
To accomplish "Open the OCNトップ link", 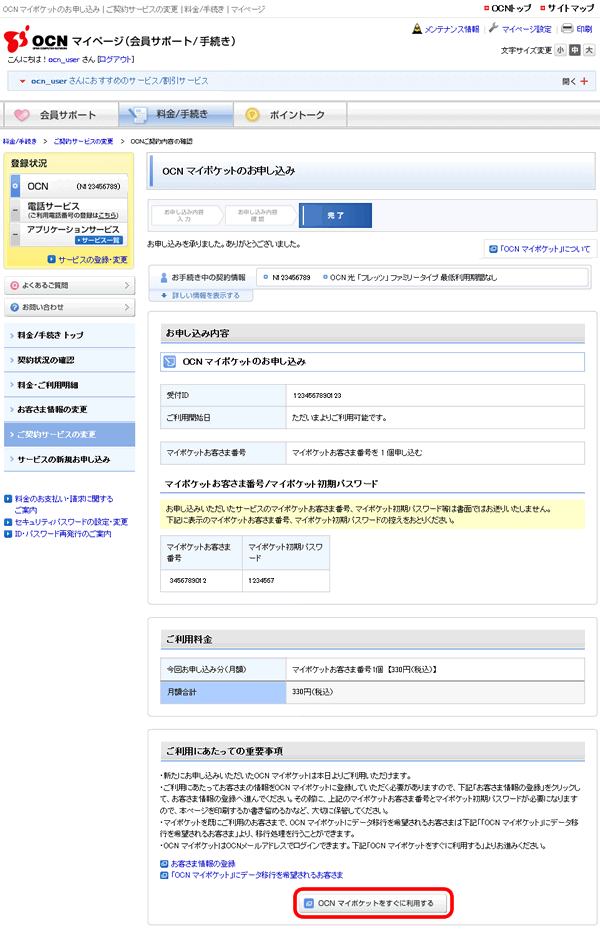I will (x=507, y=8).
